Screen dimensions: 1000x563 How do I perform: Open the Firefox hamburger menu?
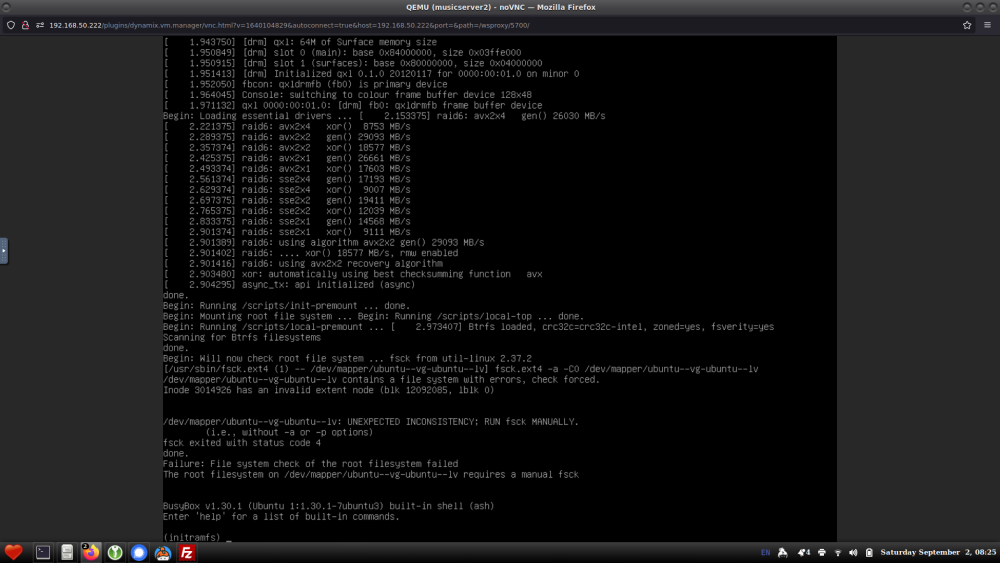(987, 26)
